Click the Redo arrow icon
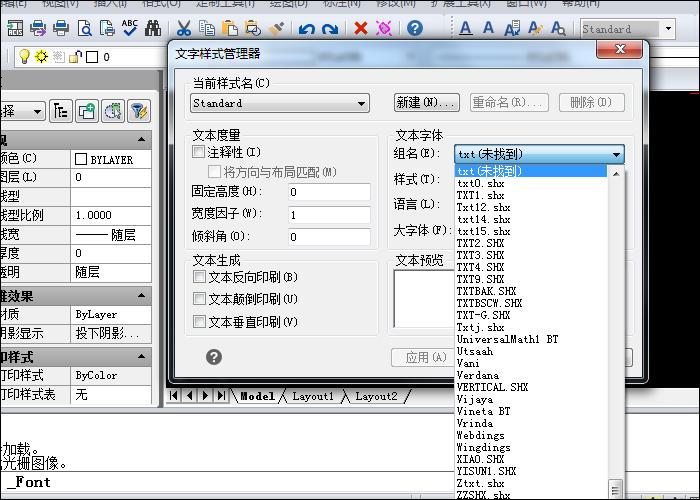700x500 pixels. click(330, 29)
